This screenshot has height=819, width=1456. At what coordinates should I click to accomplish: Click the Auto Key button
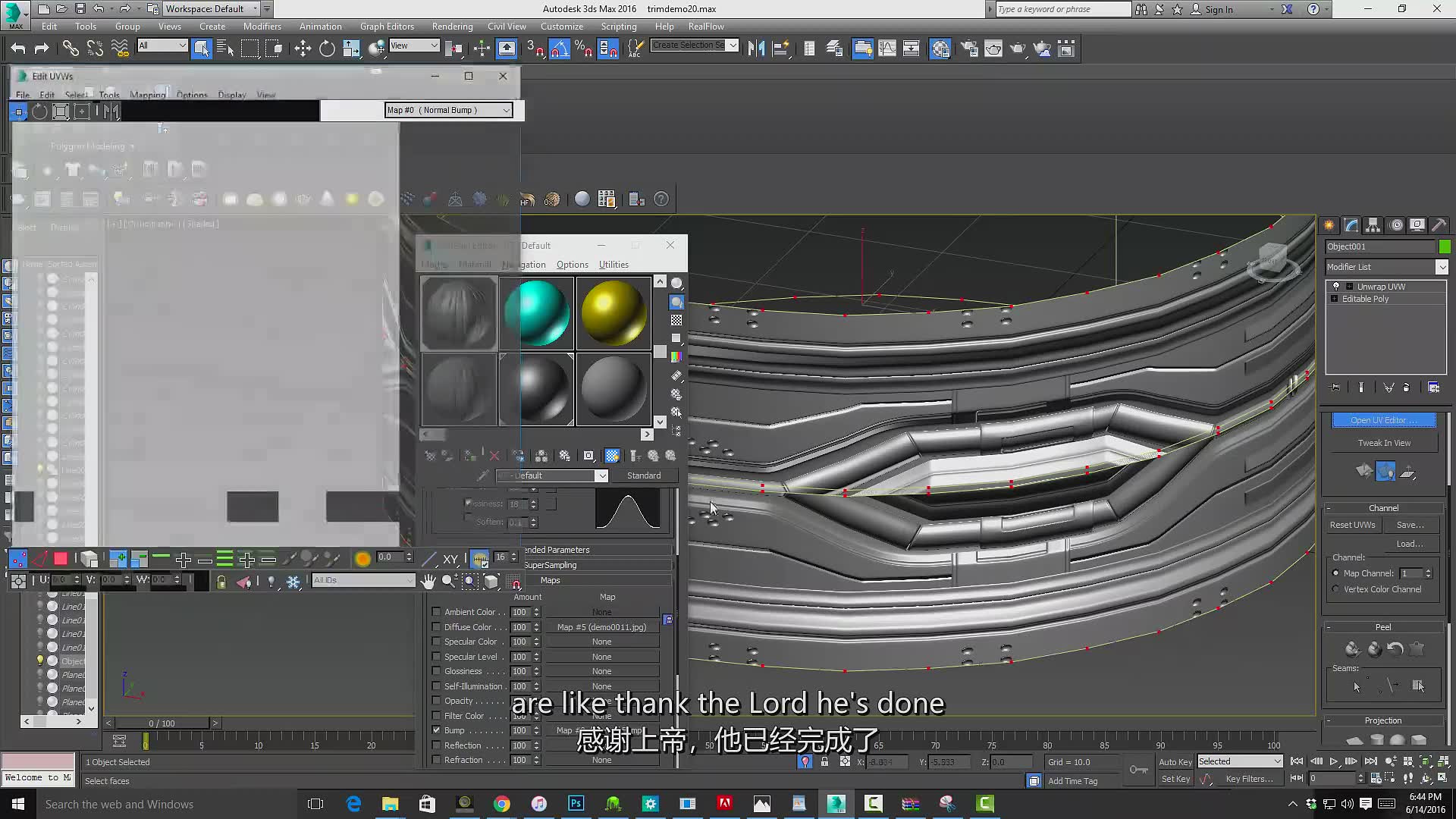pos(1175,762)
